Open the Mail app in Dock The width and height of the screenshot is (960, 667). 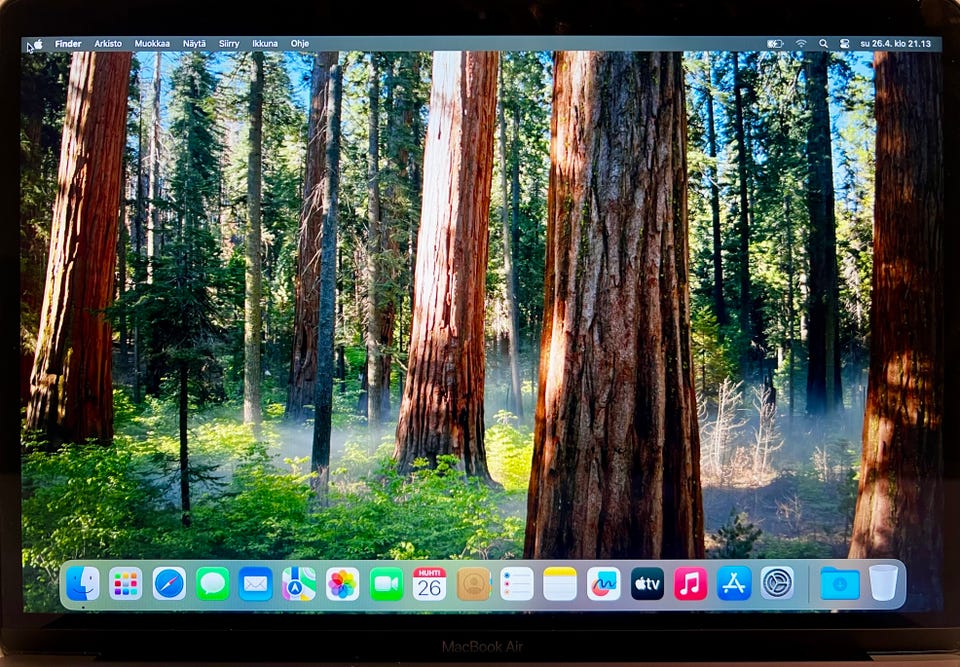(x=255, y=584)
